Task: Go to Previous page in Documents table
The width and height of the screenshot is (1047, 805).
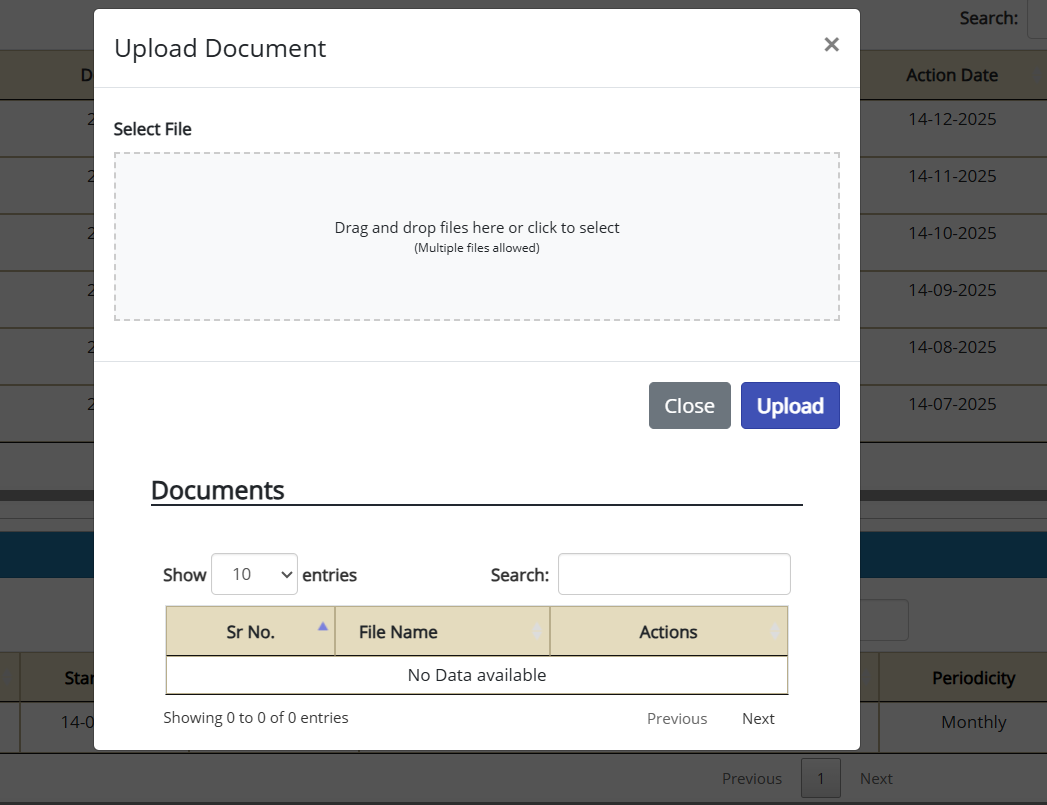Action: click(676, 719)
